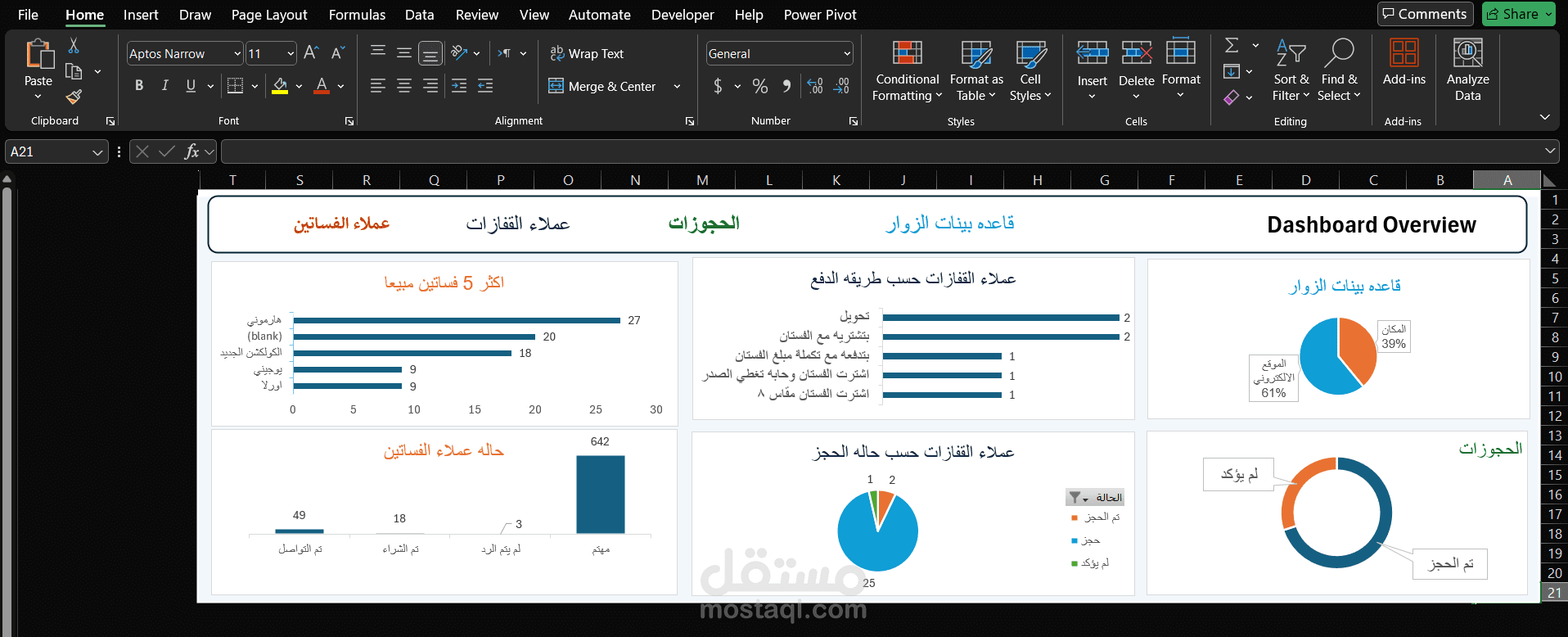Switch to the Formulas tab
Viewport: 1568px width, 637px height.
(357, 15)
